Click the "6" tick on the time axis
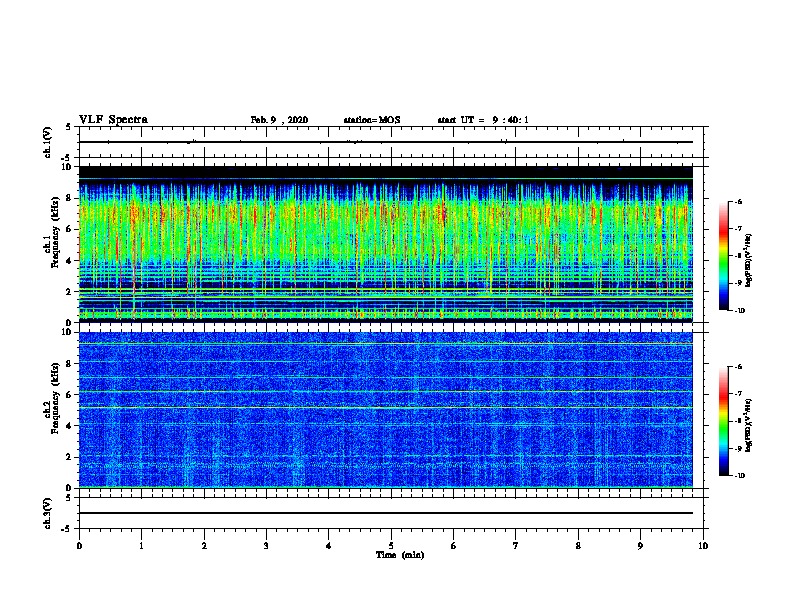 454,546
